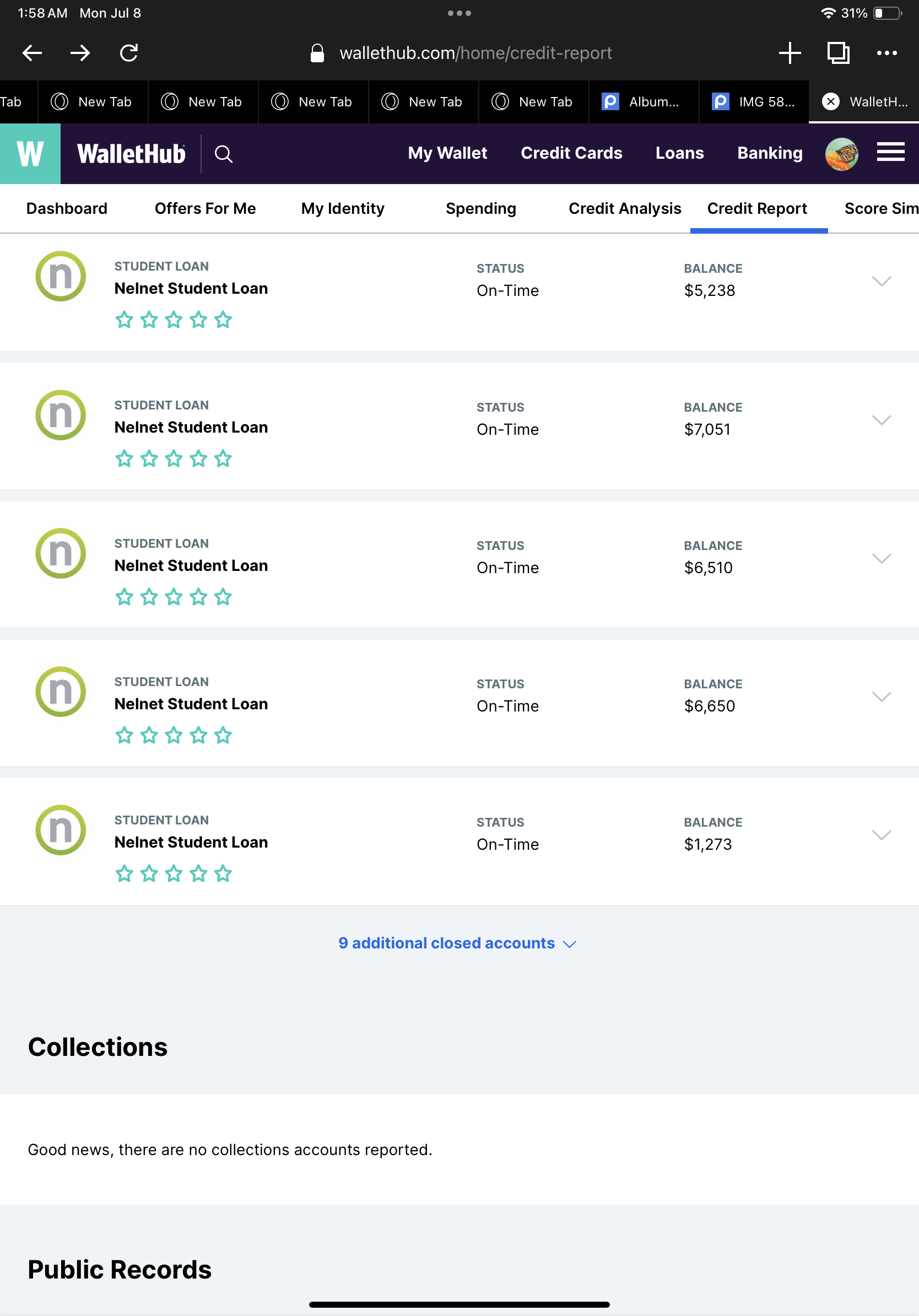The image size is (919, 1316).
Task: Click Nelnet logo for $5,238 loan
Action: [61, 276]
